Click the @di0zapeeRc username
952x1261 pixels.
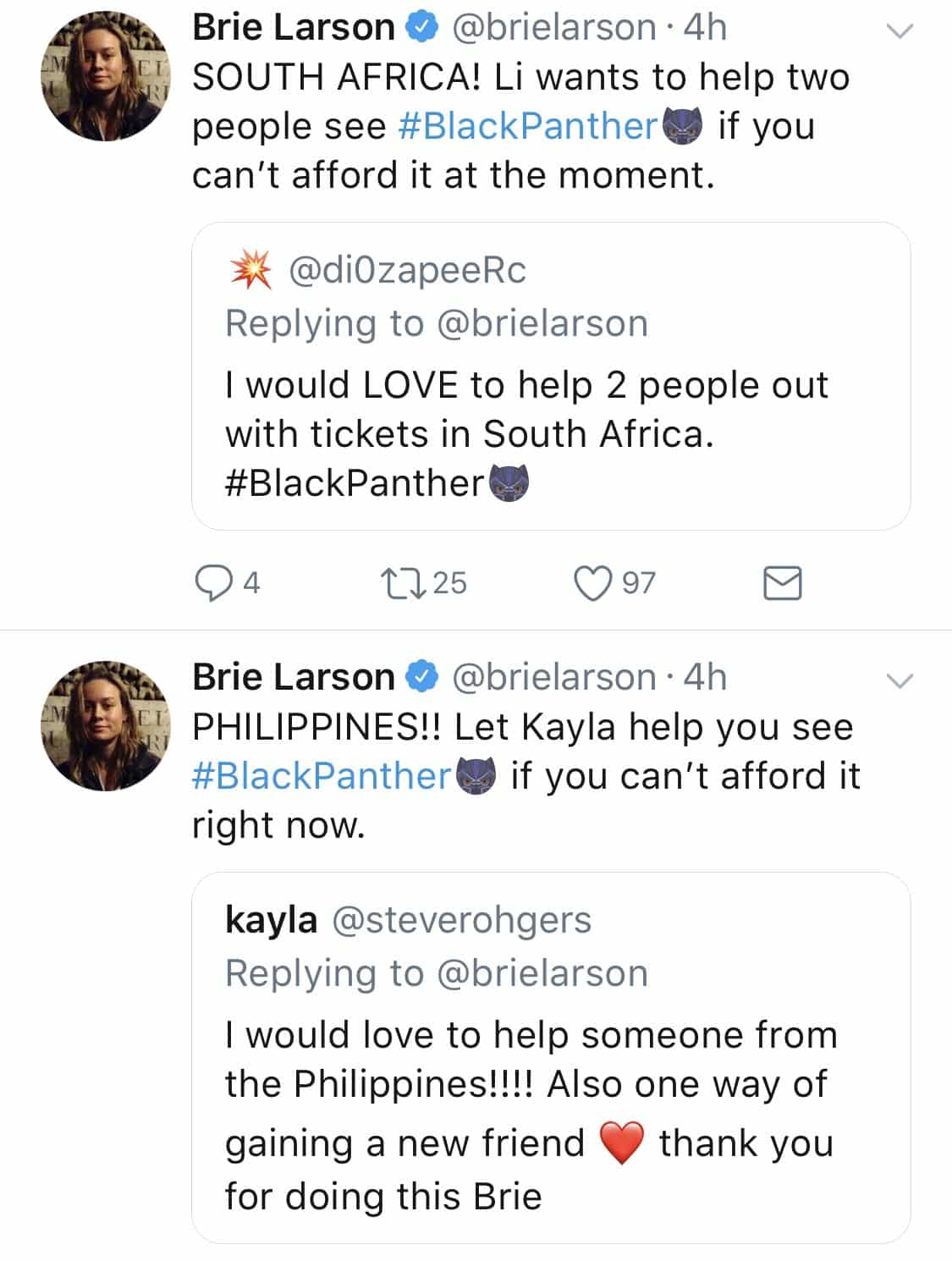(x=407, y=270)
